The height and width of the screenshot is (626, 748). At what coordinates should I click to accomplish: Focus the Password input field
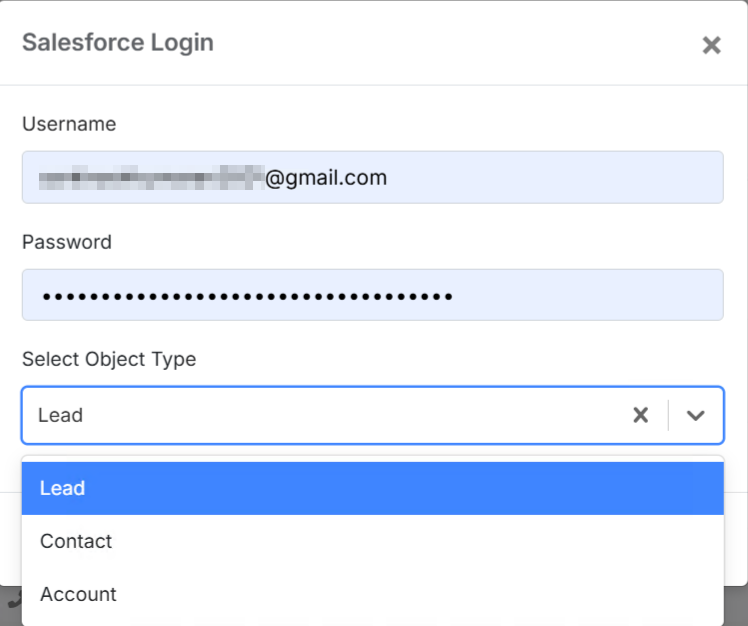[x=580, y=296]
